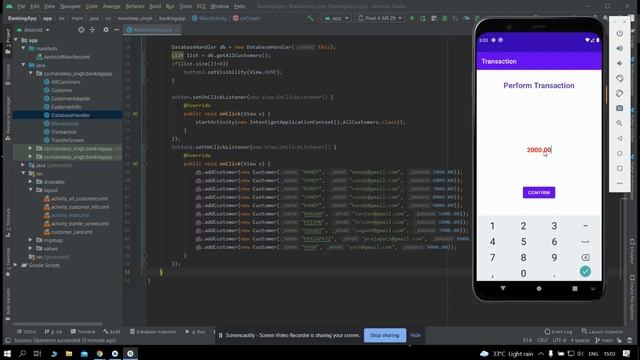The height and width of the screenshot is (360, 640).
Task: Click the Hide link in Screencastify bar
Action: [x=416, y=335]
